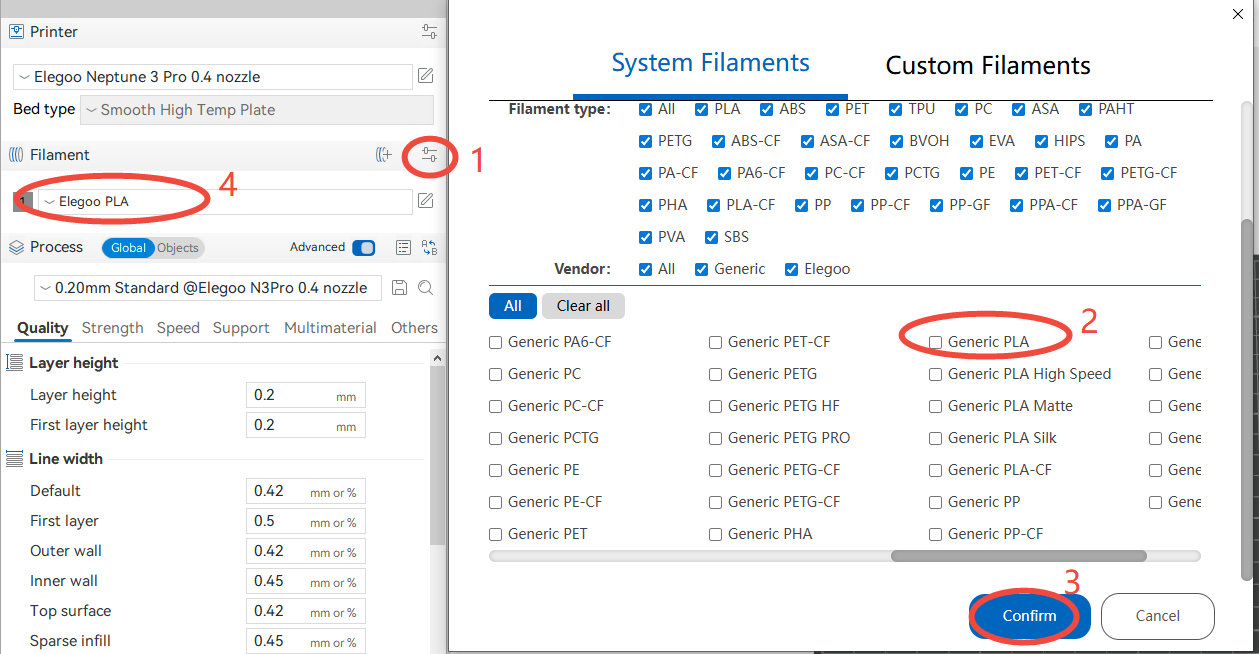Save the process preset with the disk icon

pyautogui.click(x=399, y=288)
